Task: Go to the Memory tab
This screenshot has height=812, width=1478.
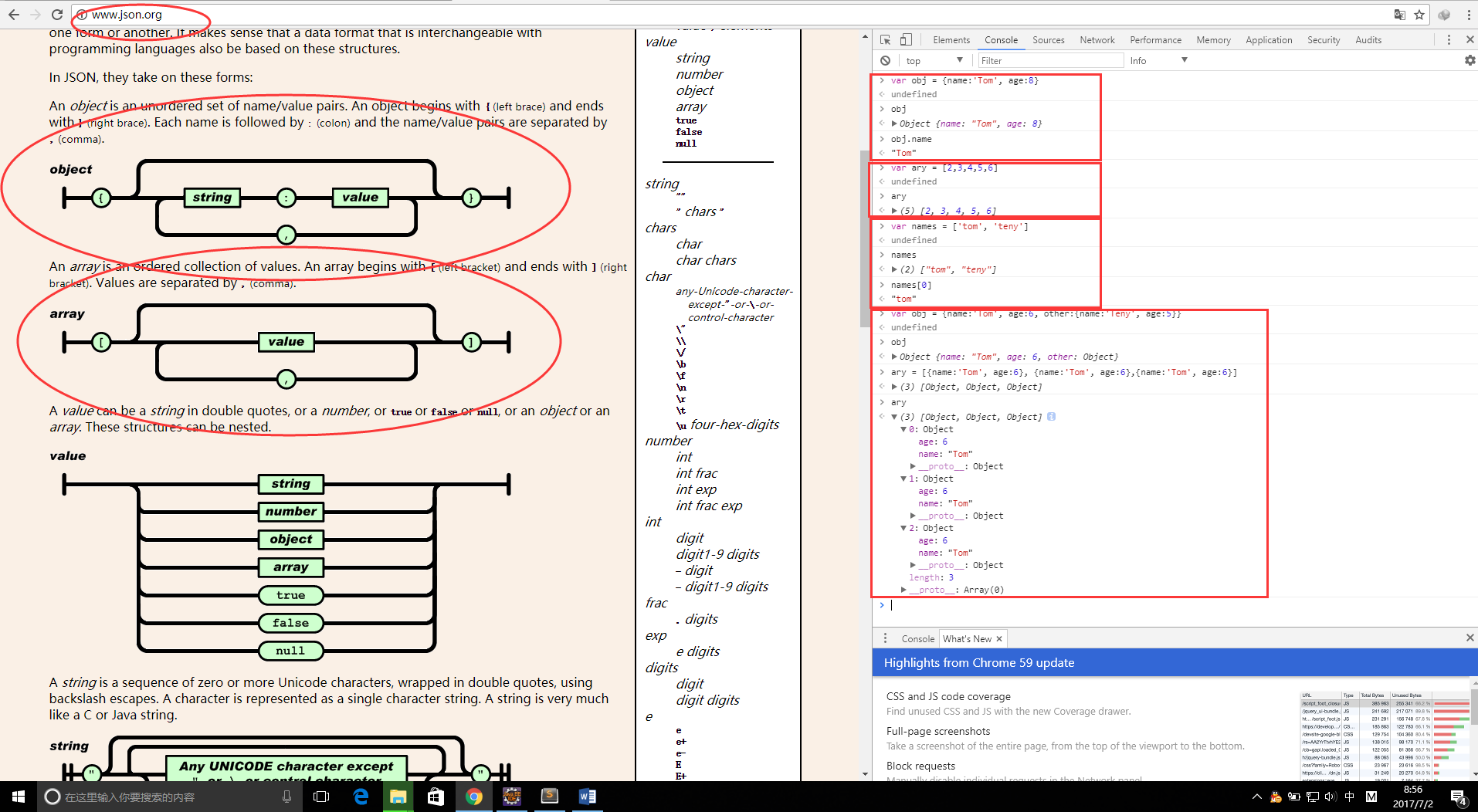Action: coord(1213,39)
